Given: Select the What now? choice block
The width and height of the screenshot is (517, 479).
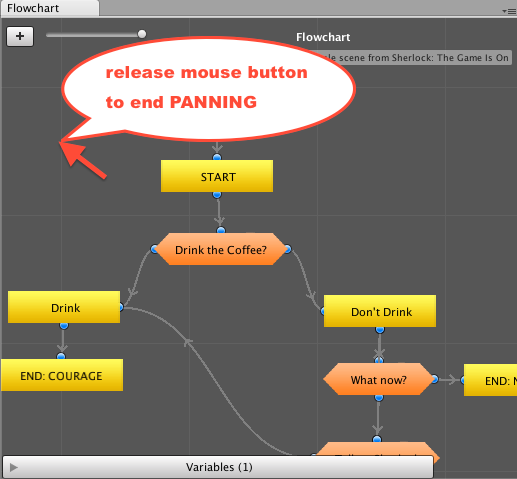Looking at the screenshot, I should pyautogui.click(x=378, y=379).
